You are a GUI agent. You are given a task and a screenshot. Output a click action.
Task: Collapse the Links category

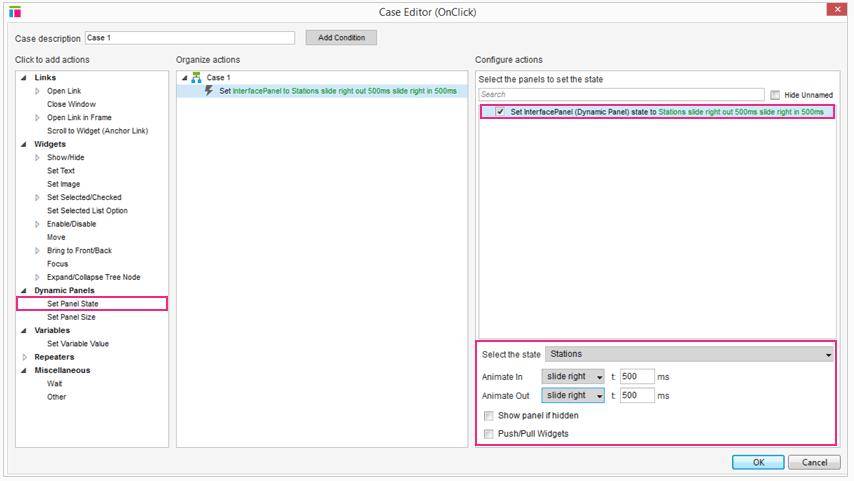coord(24,78)
